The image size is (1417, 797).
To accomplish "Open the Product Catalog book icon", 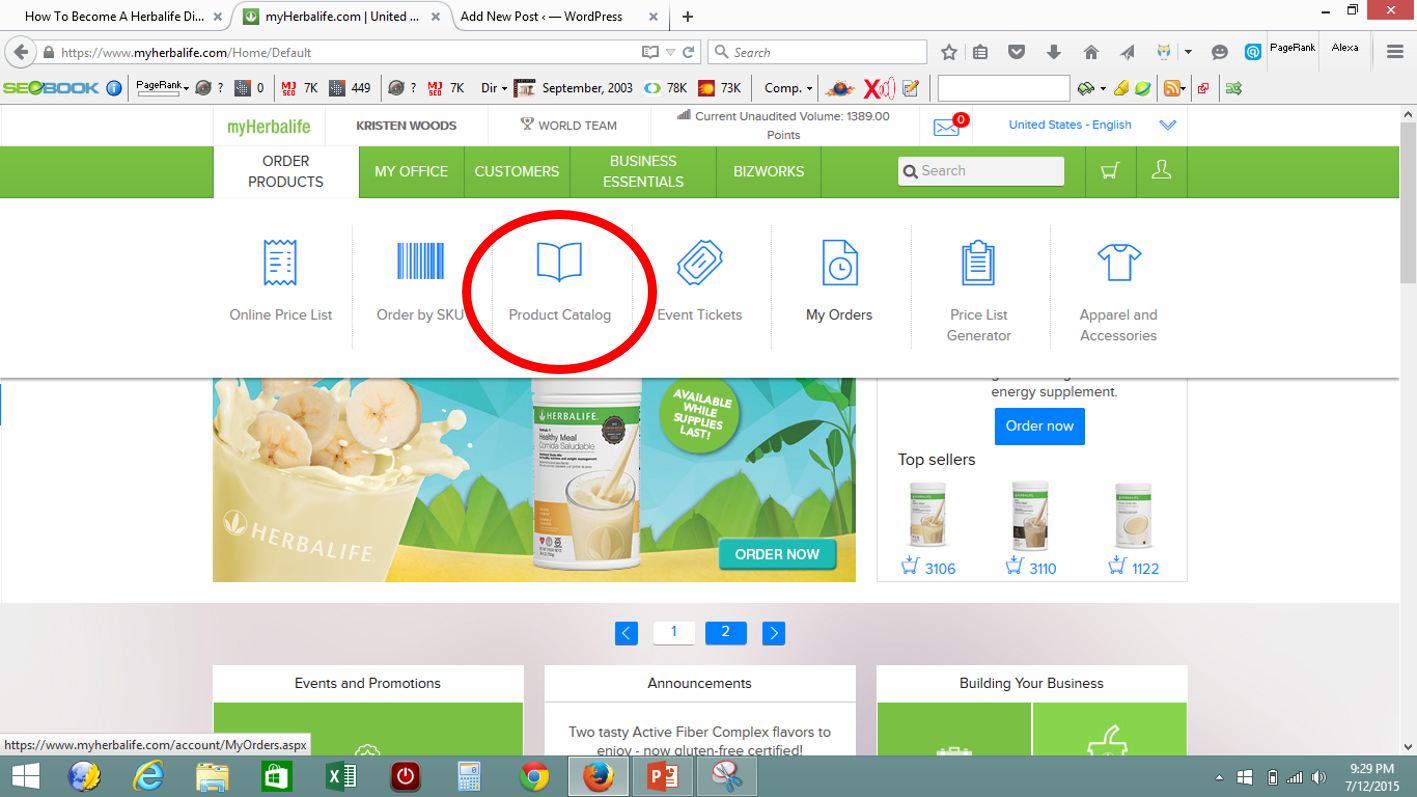I will 559,261.
